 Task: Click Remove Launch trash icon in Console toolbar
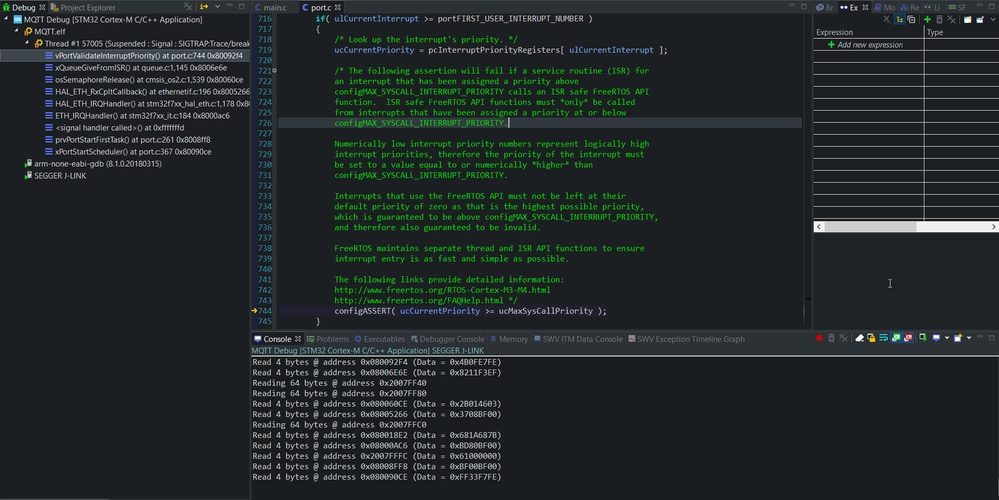pos(831,338)
